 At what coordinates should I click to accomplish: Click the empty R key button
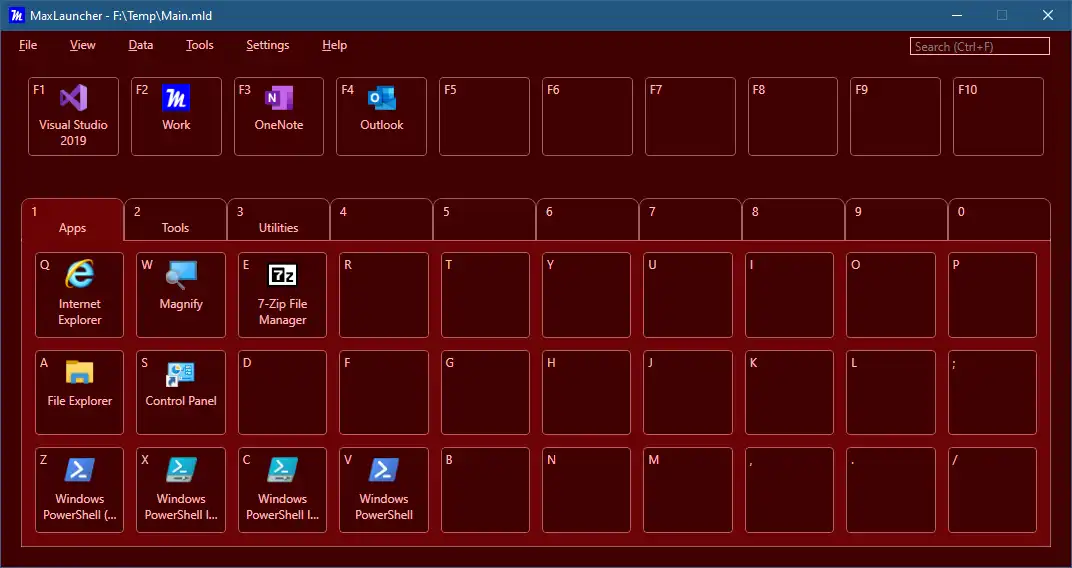pyautogui.click(x=384, y=295)
